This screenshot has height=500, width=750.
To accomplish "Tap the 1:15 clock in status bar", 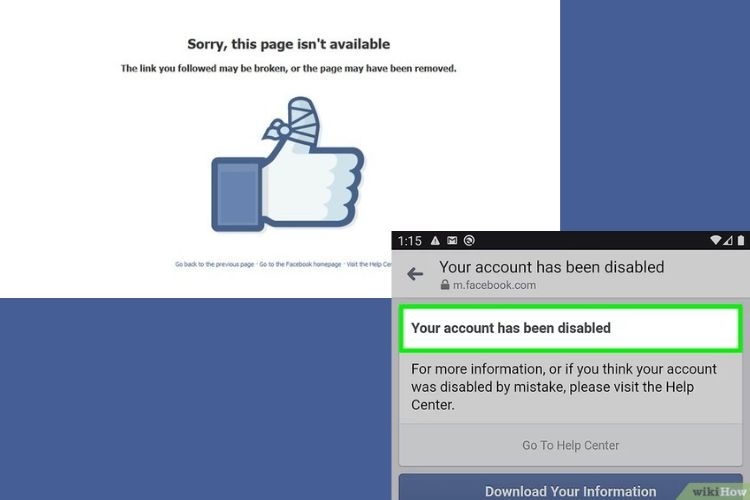I will pos(410,241).
